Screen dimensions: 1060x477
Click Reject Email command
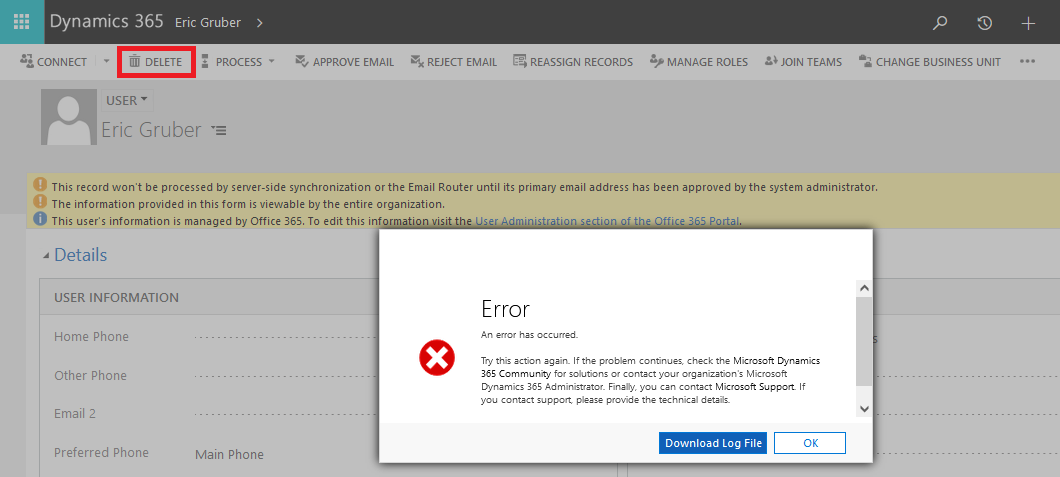click(453, 62)
